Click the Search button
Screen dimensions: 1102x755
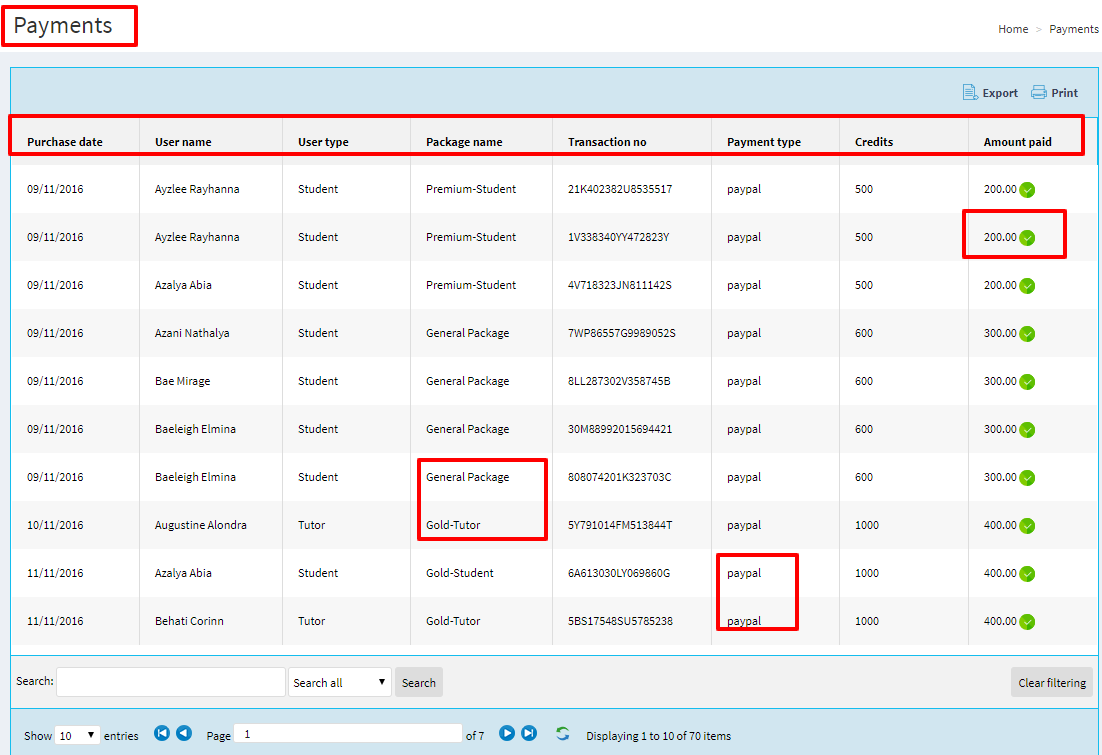[x=418, y=683]
